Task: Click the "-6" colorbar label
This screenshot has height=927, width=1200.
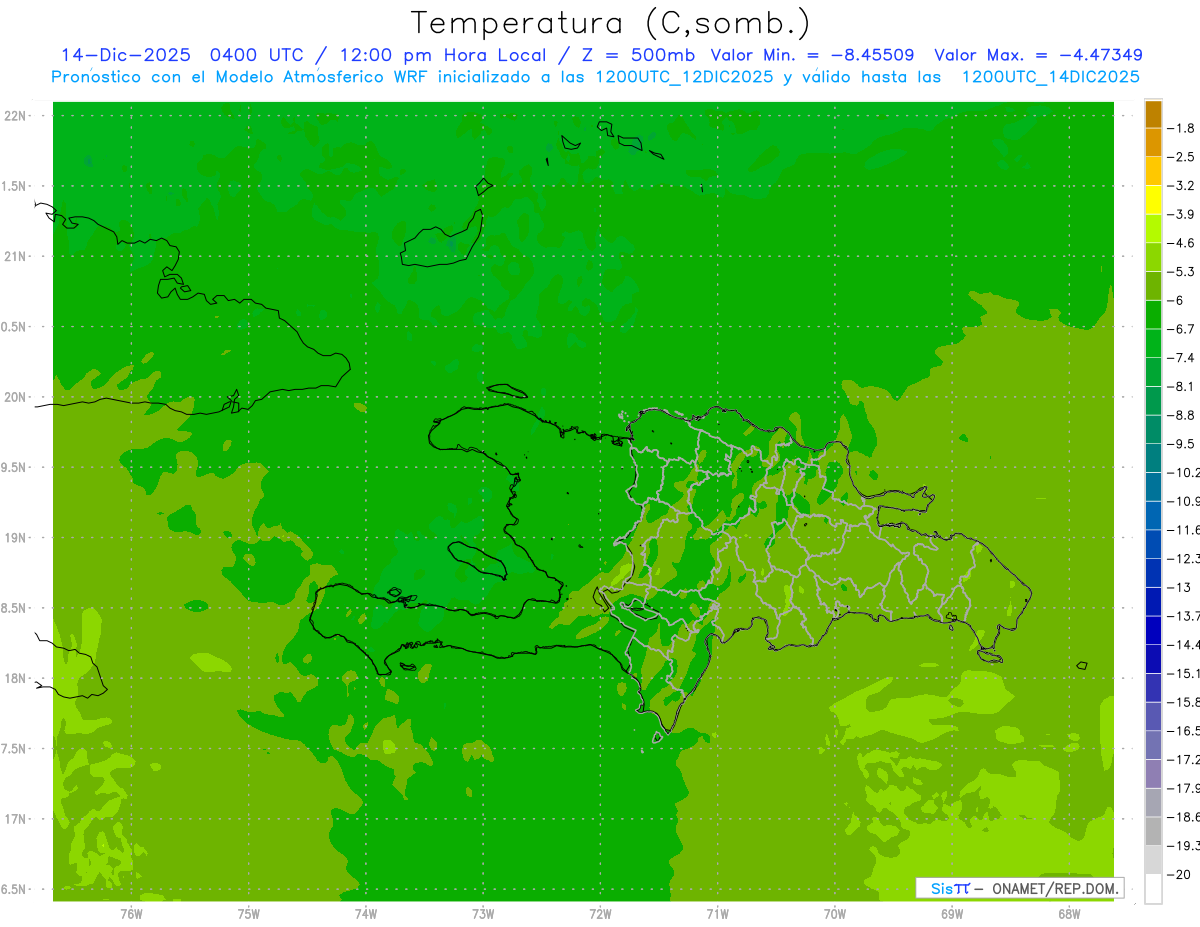Action: click(1177, 300)
